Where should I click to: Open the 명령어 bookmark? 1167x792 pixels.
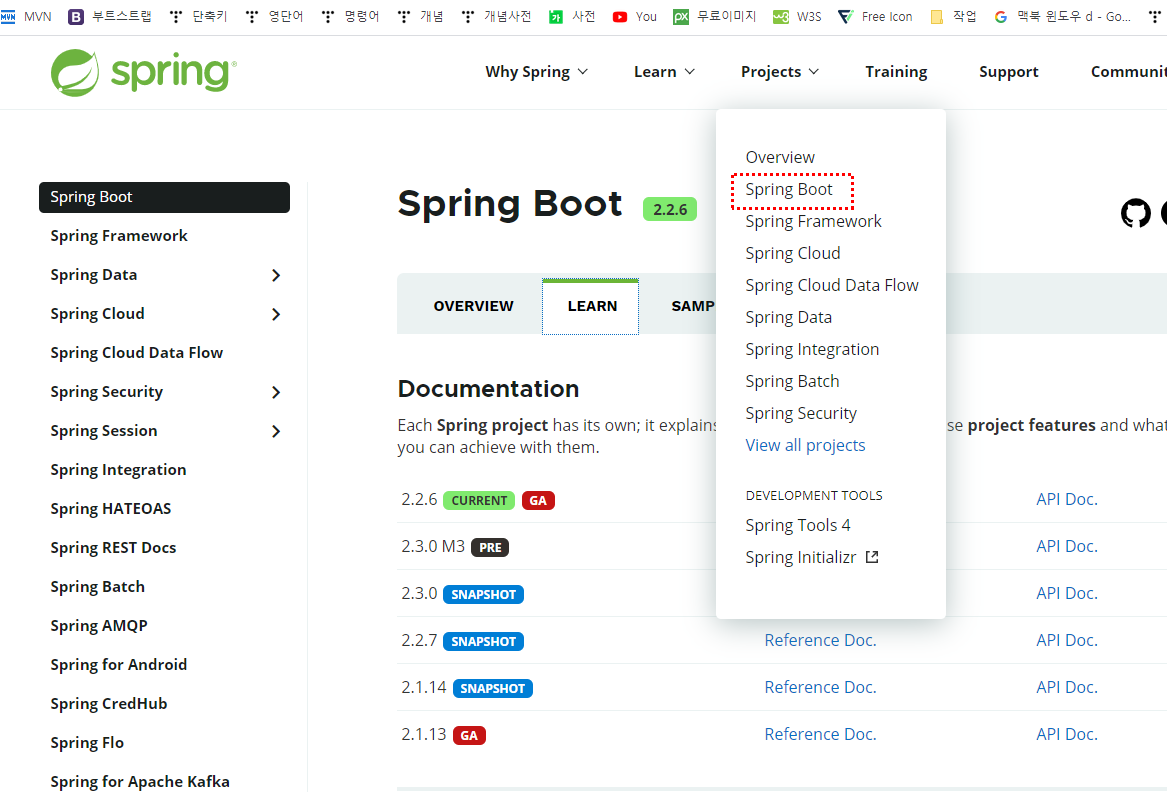point(351,16)
